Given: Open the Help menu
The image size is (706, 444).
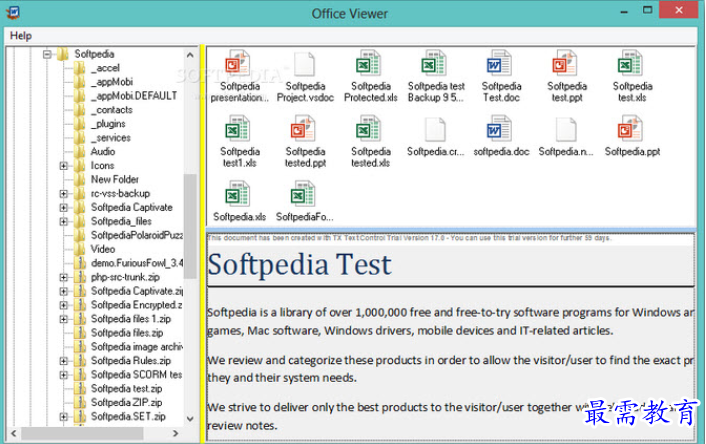Looking at the screenshot, I should (21, 36).
